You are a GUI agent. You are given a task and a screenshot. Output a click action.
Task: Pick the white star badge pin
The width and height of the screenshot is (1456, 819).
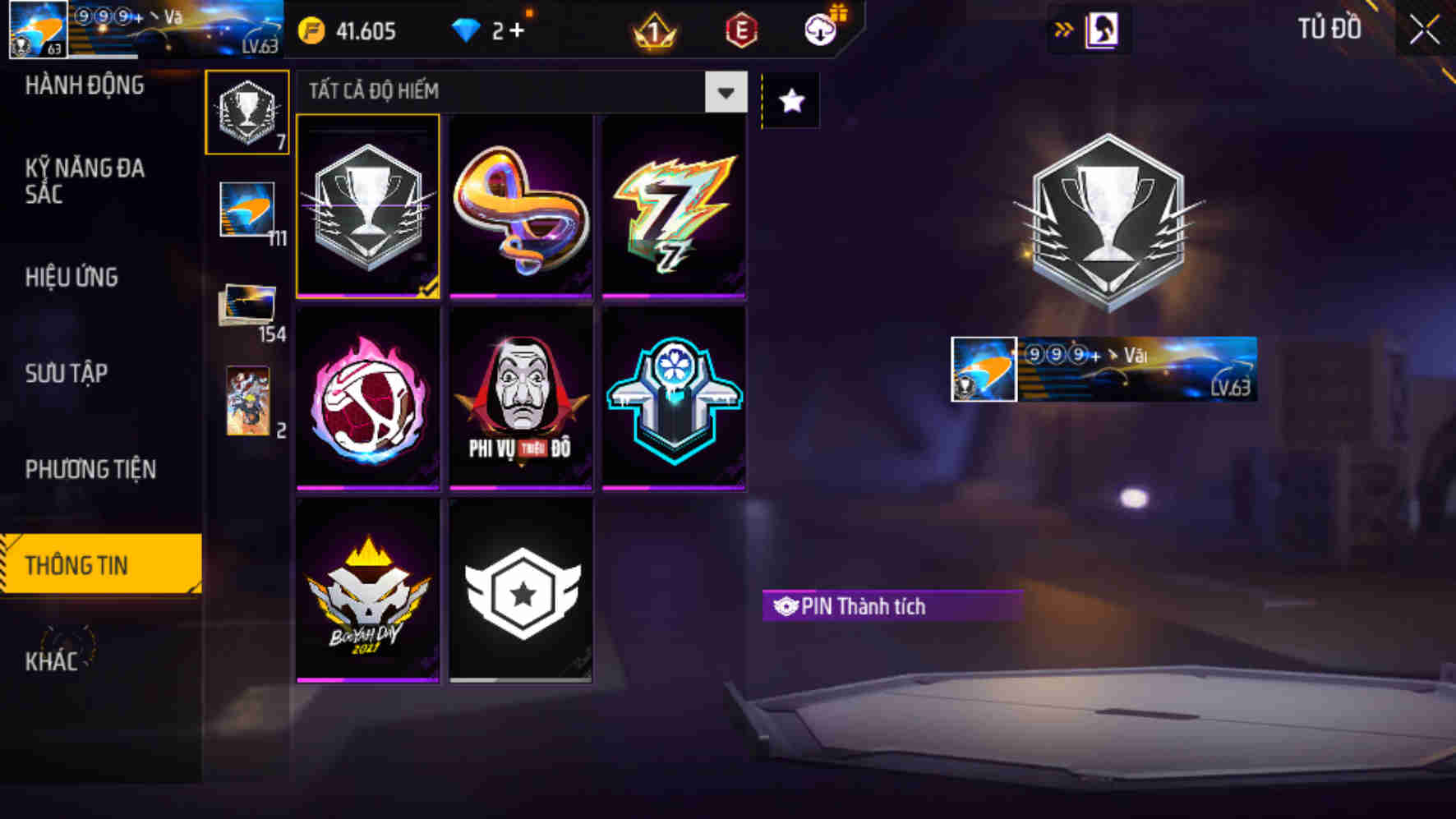click(521, 591)
